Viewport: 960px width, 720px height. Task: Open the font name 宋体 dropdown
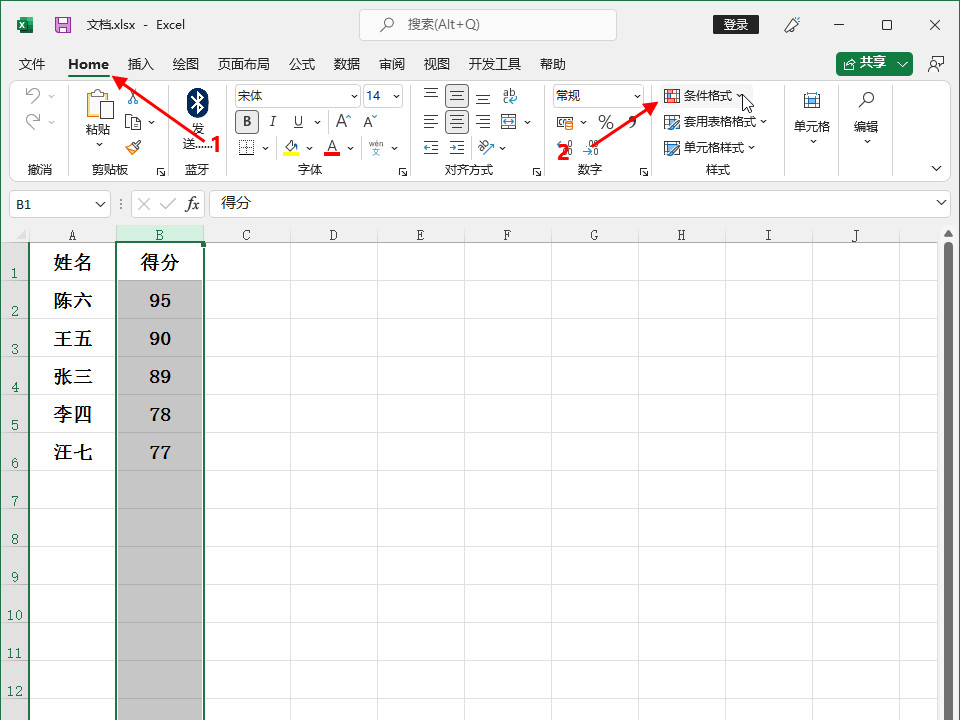tap(354, 96)
